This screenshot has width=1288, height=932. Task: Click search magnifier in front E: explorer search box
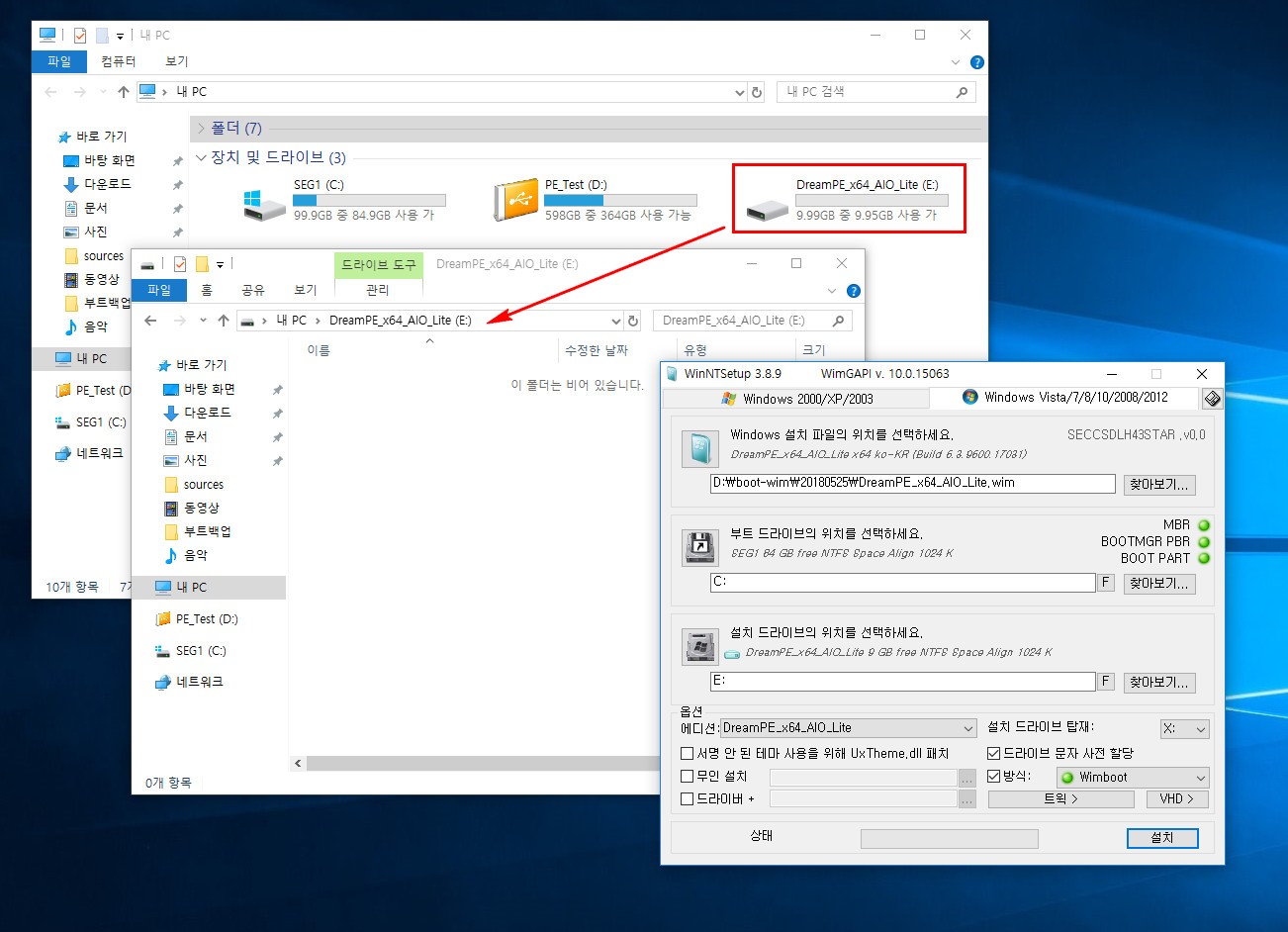pyautogui.click(x=838, y=321)
